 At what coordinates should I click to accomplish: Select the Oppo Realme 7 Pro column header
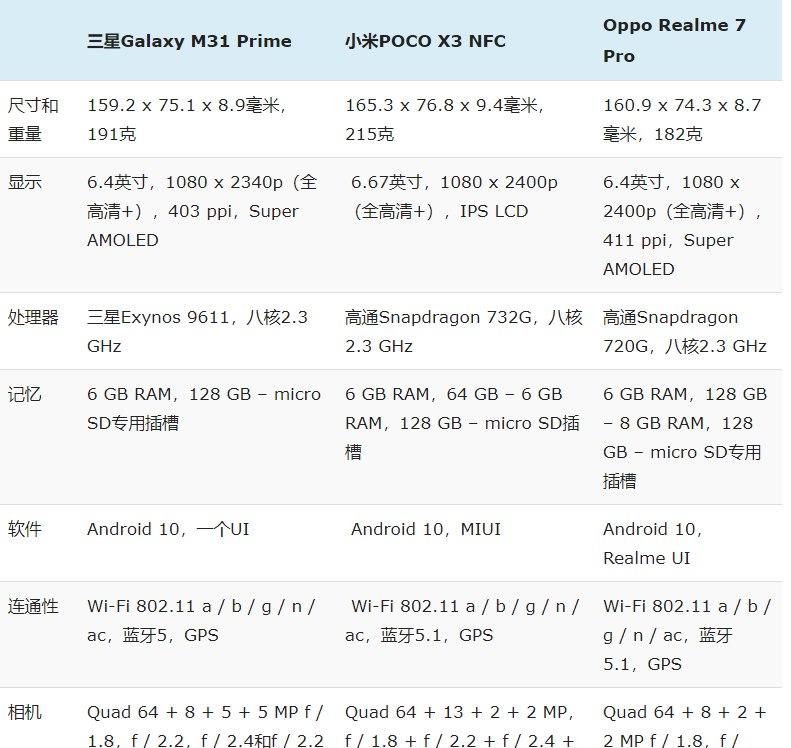pyautogui.click(x=674, y=40)
